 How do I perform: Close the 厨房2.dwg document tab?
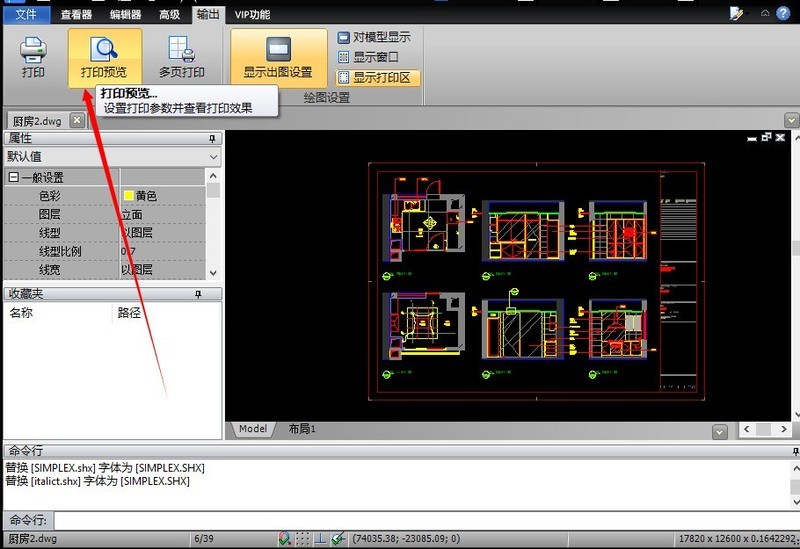(77, 120)
